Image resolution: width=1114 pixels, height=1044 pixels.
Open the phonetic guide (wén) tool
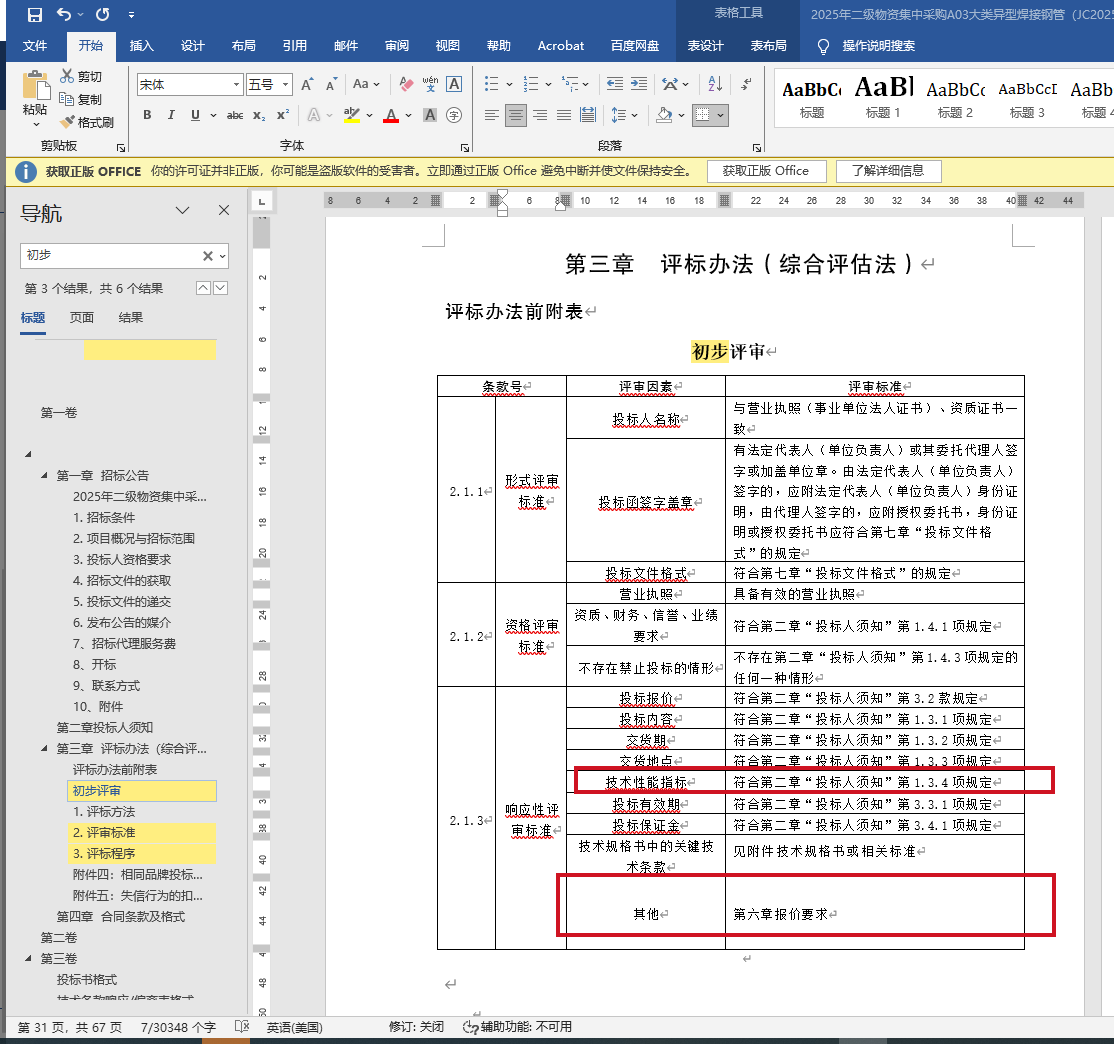(x=430, y=85)
